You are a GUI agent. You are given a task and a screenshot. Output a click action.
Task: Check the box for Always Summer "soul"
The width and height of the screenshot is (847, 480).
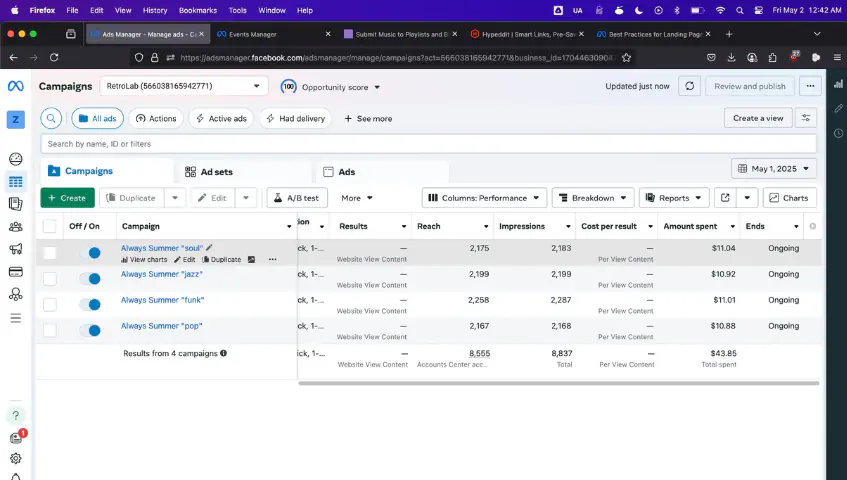point(50,253)
